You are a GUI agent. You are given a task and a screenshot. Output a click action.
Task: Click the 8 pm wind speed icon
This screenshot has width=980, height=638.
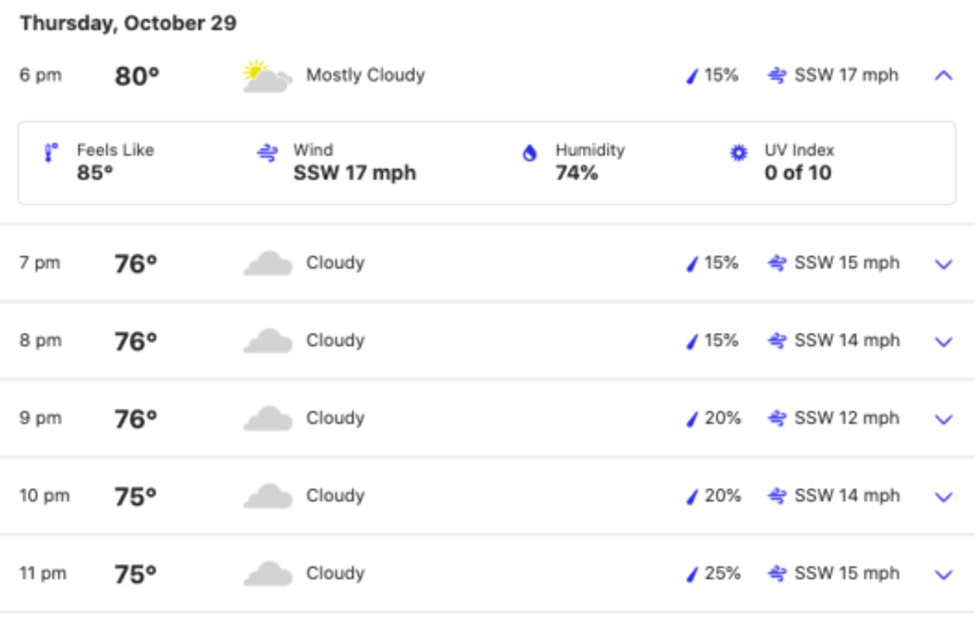tap(777, 341)
